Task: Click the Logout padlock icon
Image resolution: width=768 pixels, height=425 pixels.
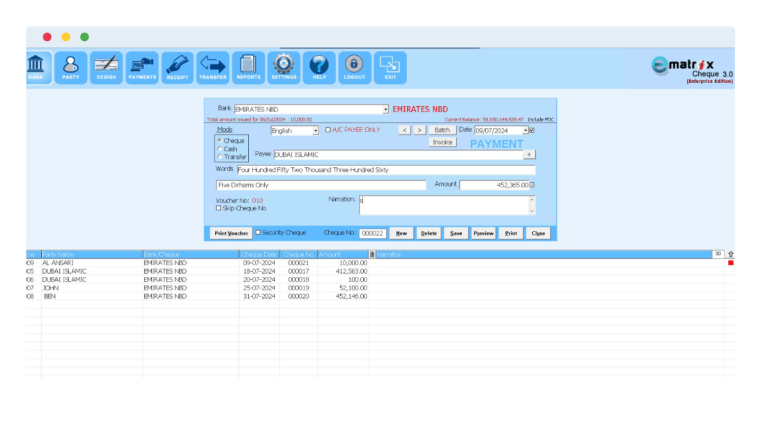Action: pyautogui.click(x=354, y=66)
